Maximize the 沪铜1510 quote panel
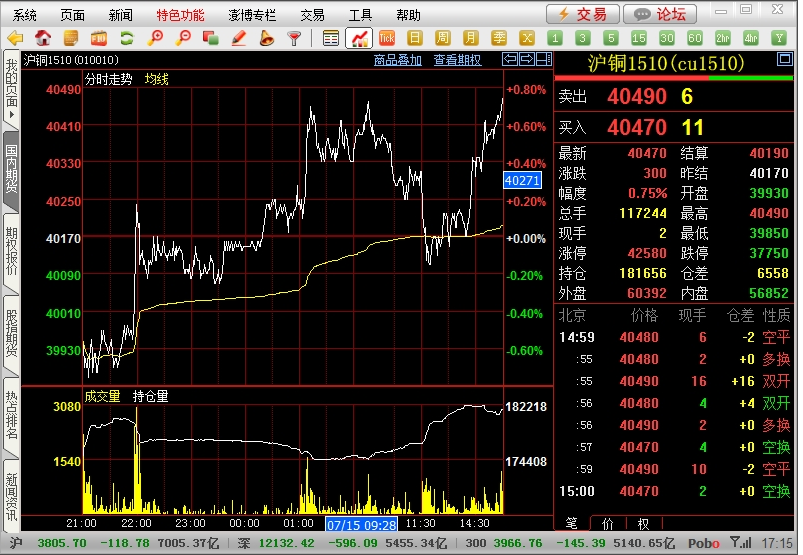 (785, 59)
